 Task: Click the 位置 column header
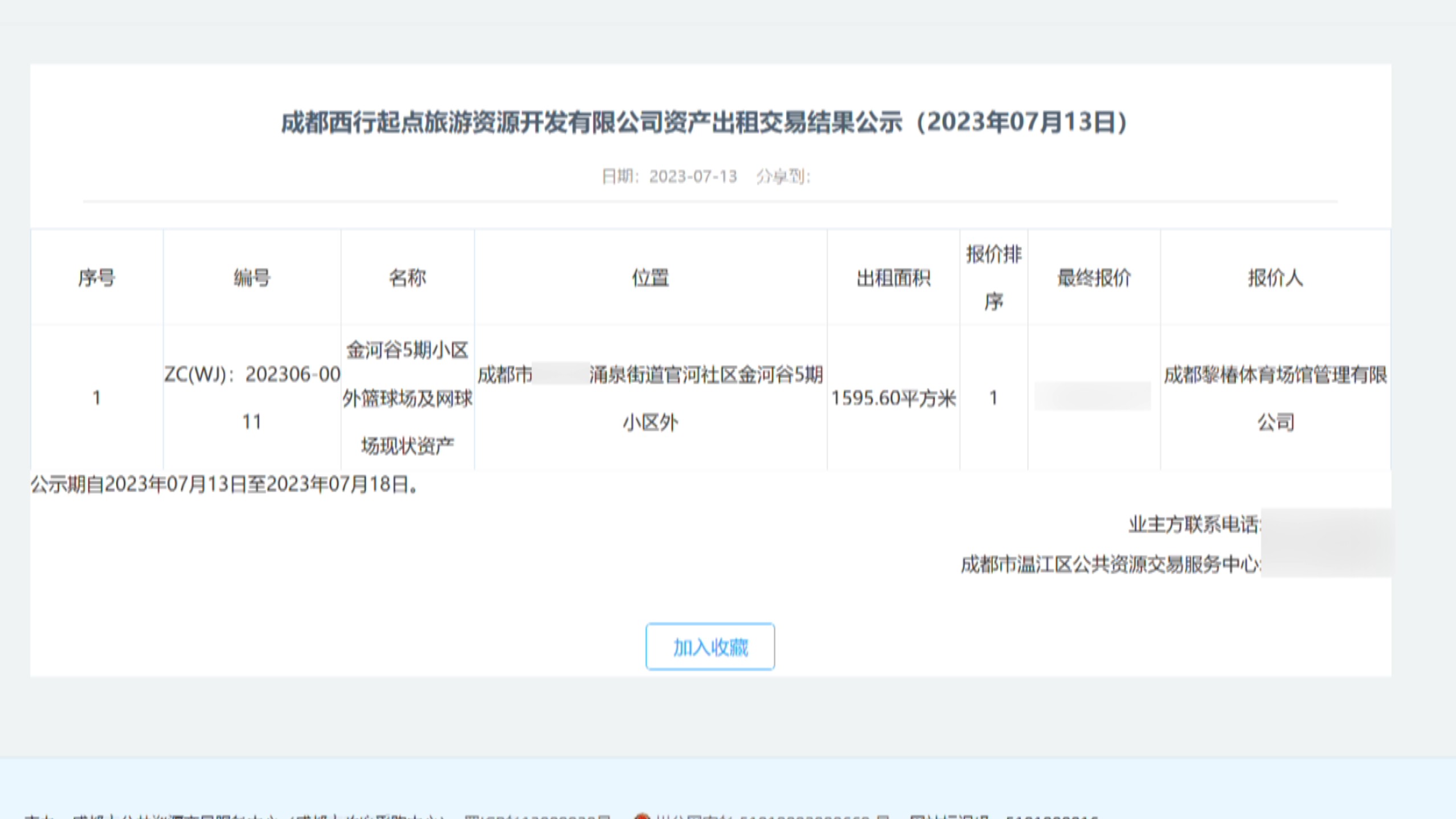coord(649,278)
